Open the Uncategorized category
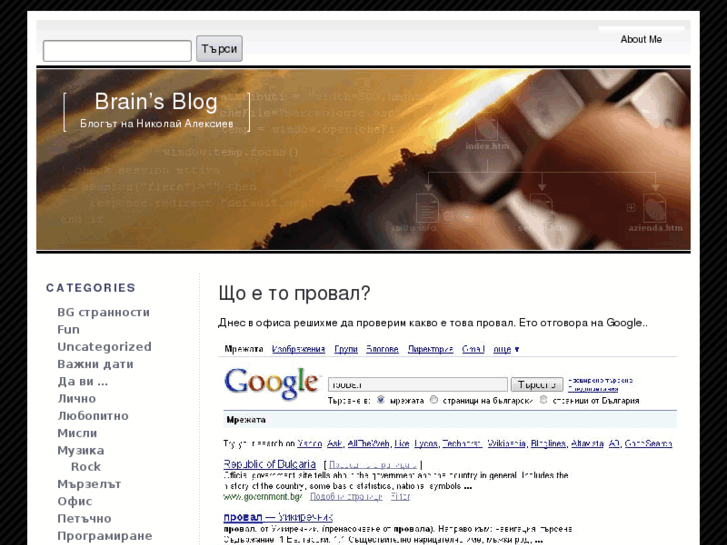727x545 pixels. point(104,347)
